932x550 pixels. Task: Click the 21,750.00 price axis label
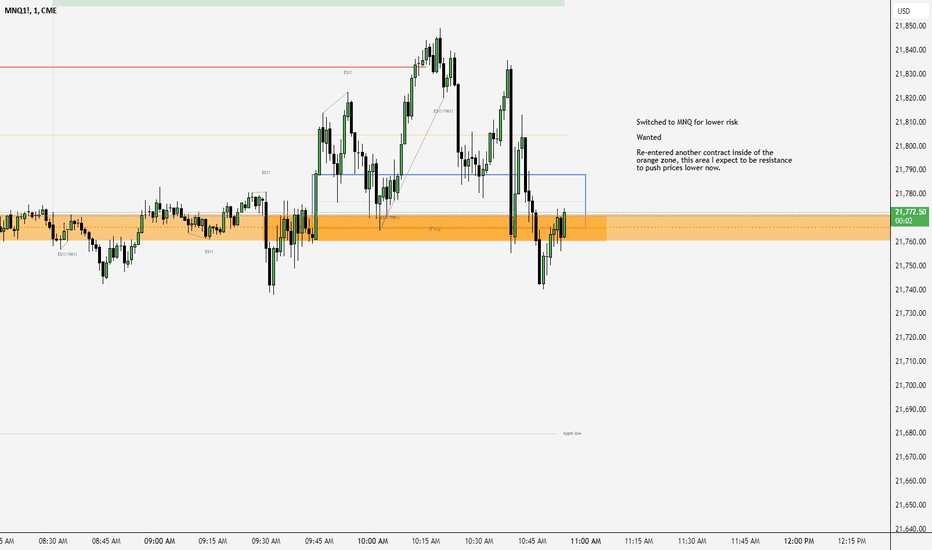coord(911,266)
